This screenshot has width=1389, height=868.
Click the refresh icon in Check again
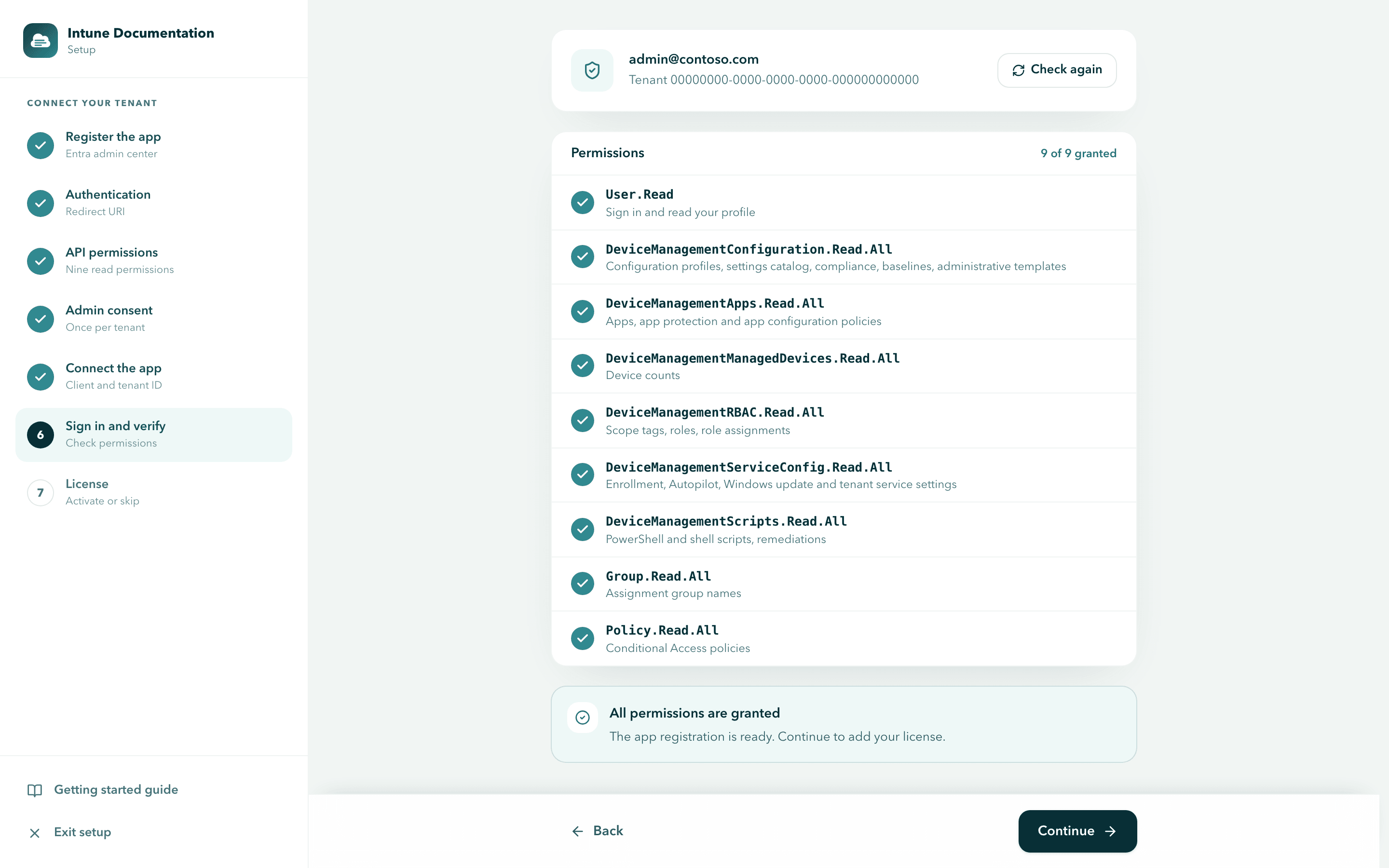click(1018, 70)
